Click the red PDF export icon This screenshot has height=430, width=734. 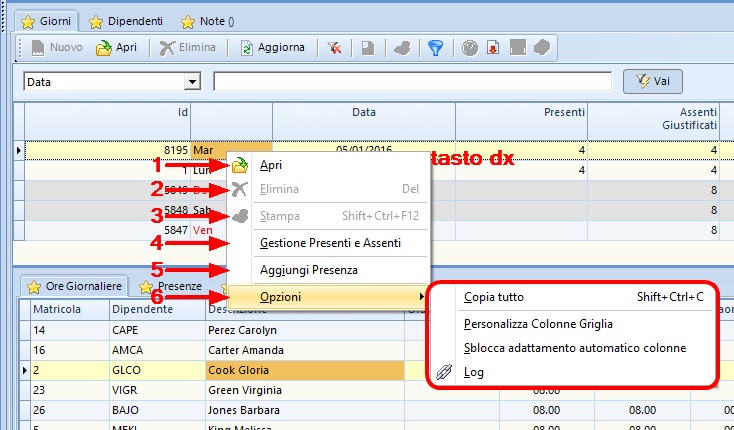pos(493,47)
